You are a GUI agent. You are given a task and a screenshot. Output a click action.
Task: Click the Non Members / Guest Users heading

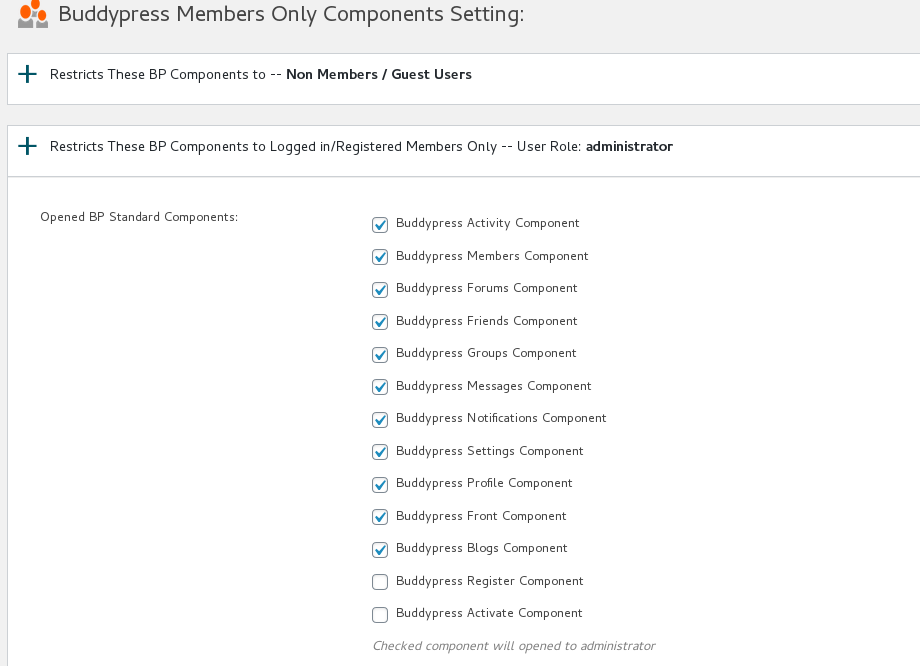point(378,74)
